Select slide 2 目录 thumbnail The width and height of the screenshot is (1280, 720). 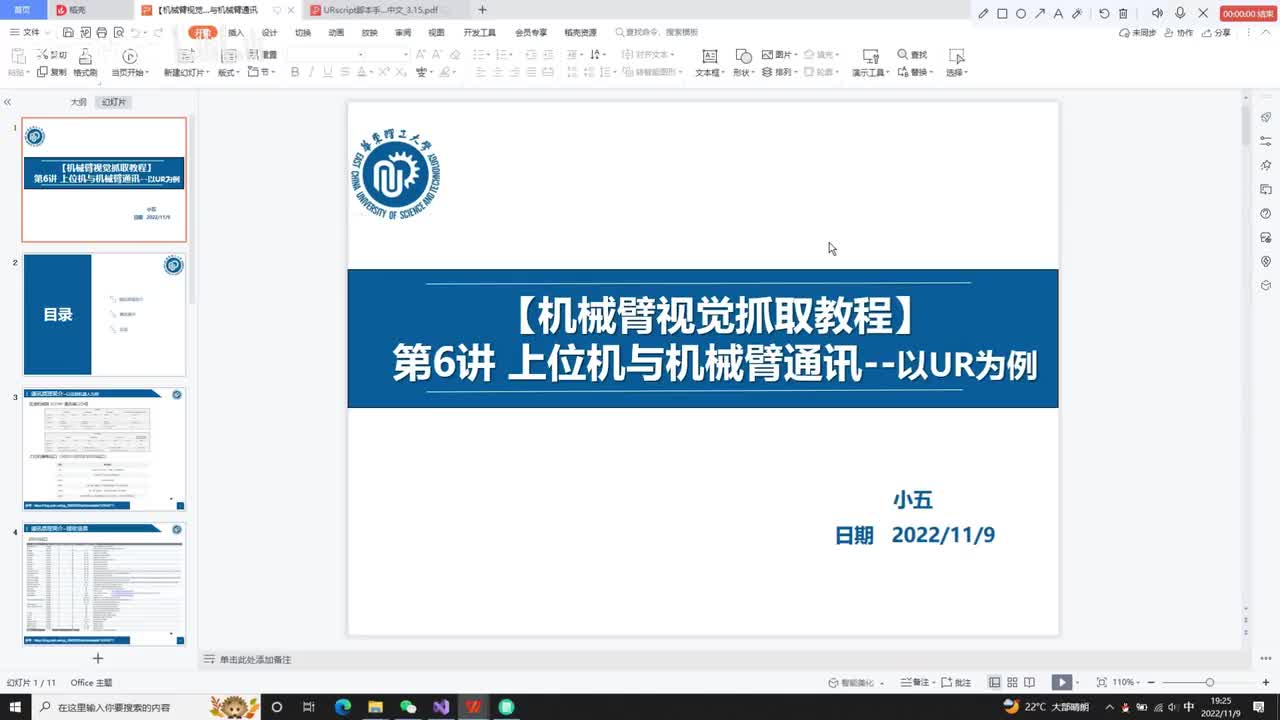[x=104, y=314]
